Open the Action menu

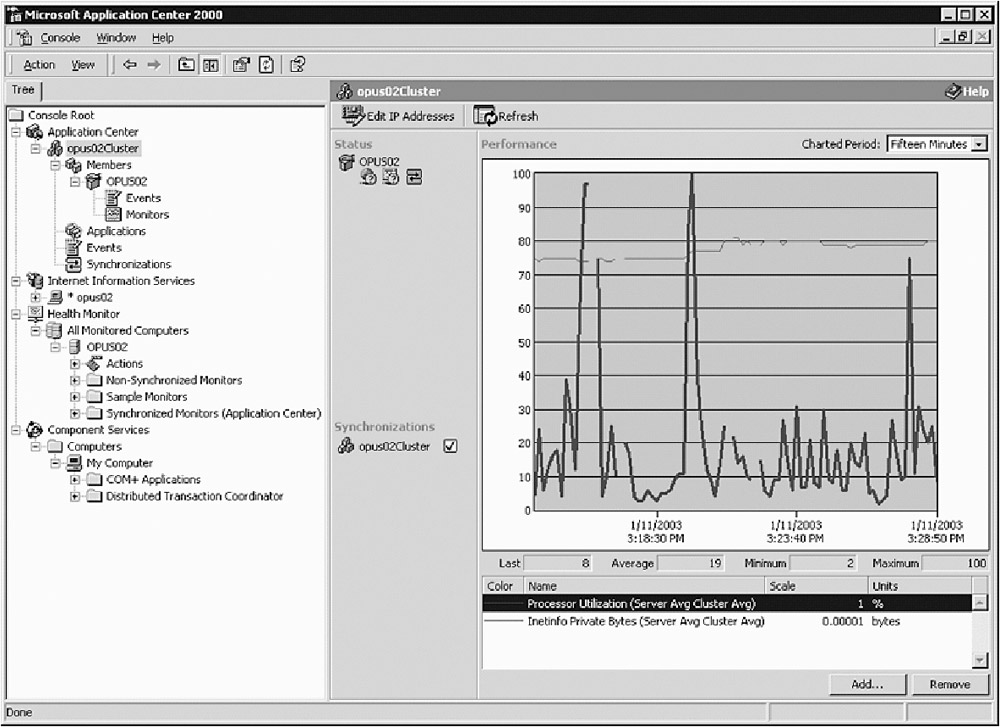click(39, 65)
